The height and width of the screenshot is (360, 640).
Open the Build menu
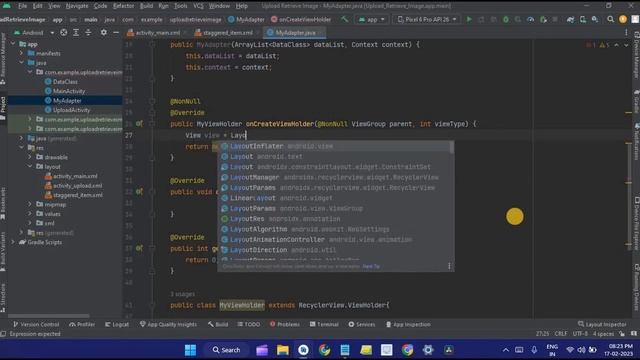146,6
